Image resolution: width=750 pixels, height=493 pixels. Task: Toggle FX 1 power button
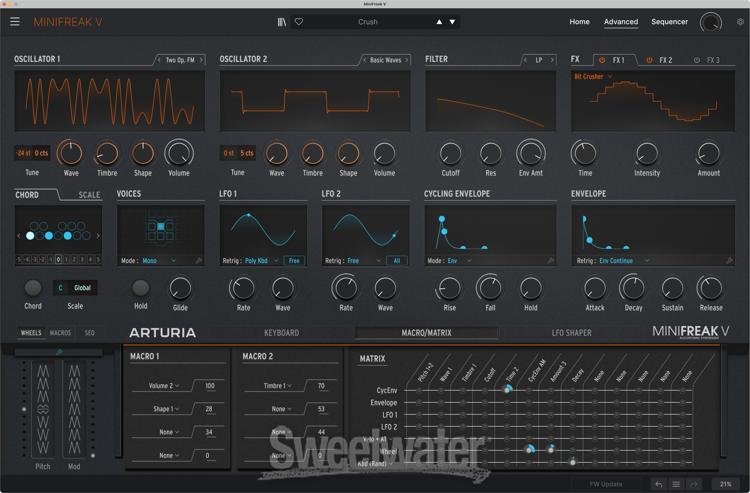(602, 60)
